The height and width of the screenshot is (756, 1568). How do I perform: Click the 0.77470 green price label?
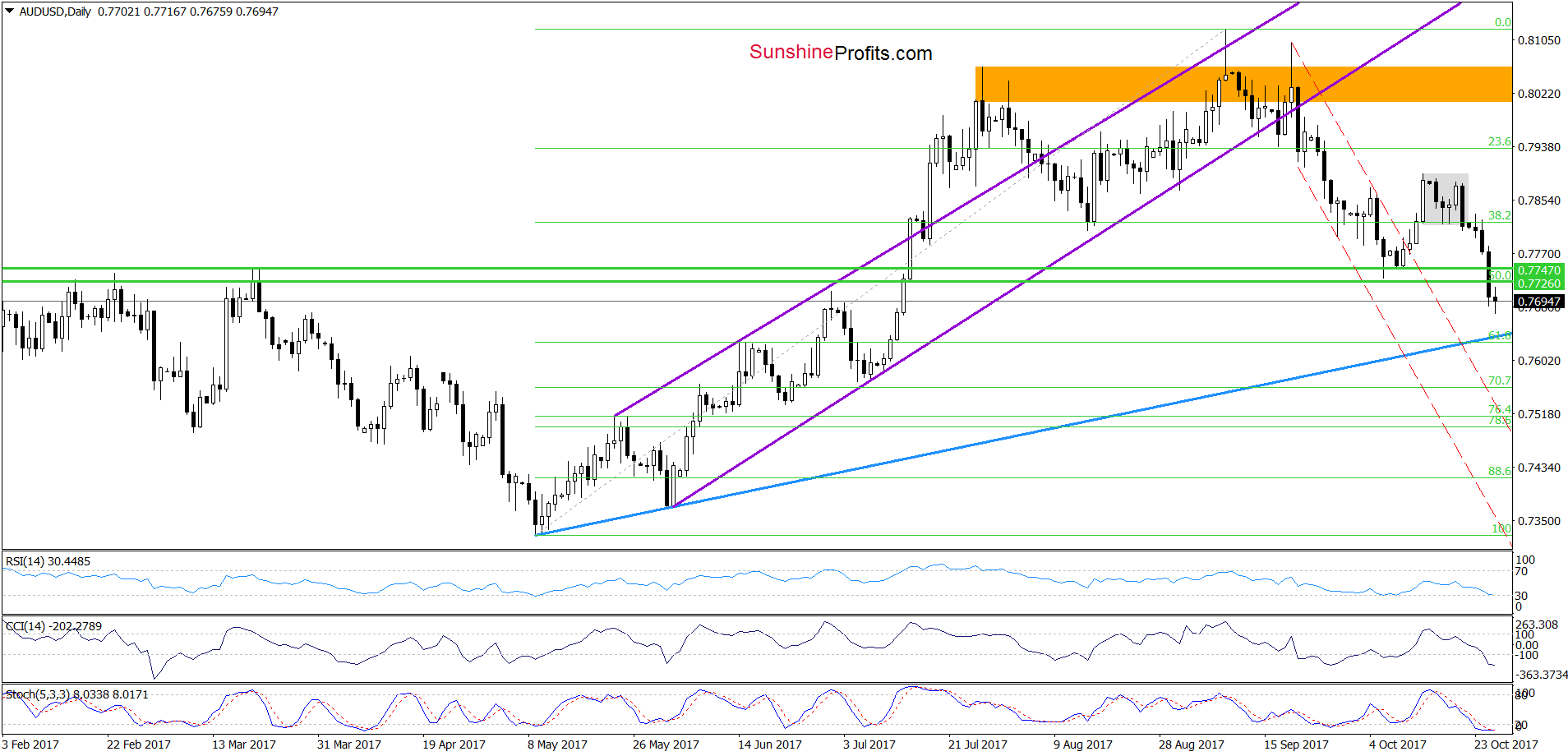pyautogui.click(x=1538, y=270)
